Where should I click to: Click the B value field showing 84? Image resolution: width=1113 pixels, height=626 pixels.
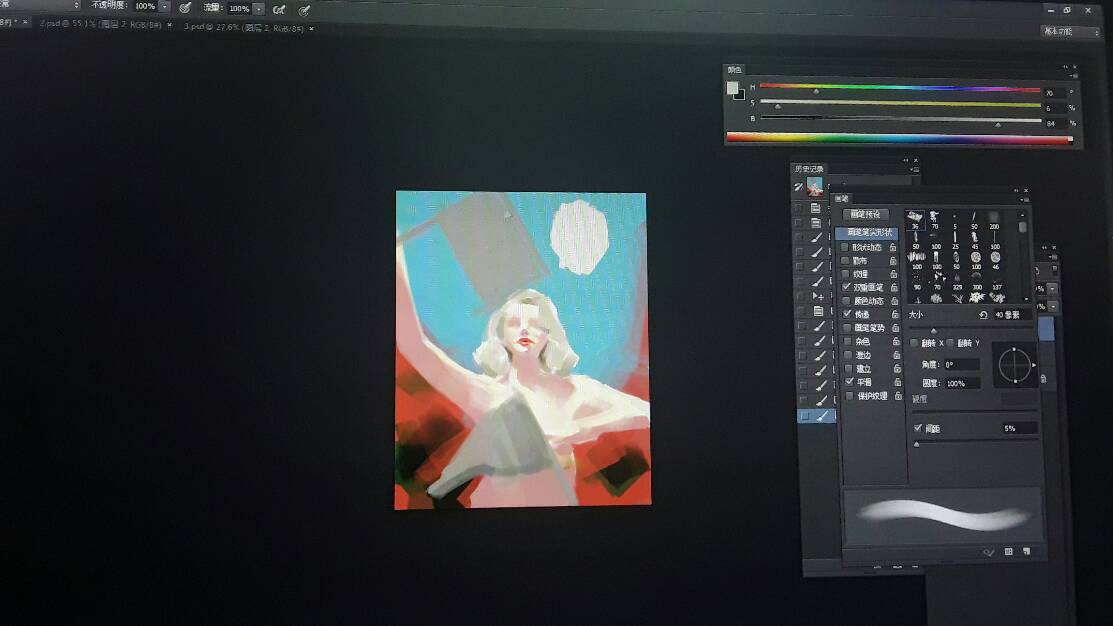1054,123
